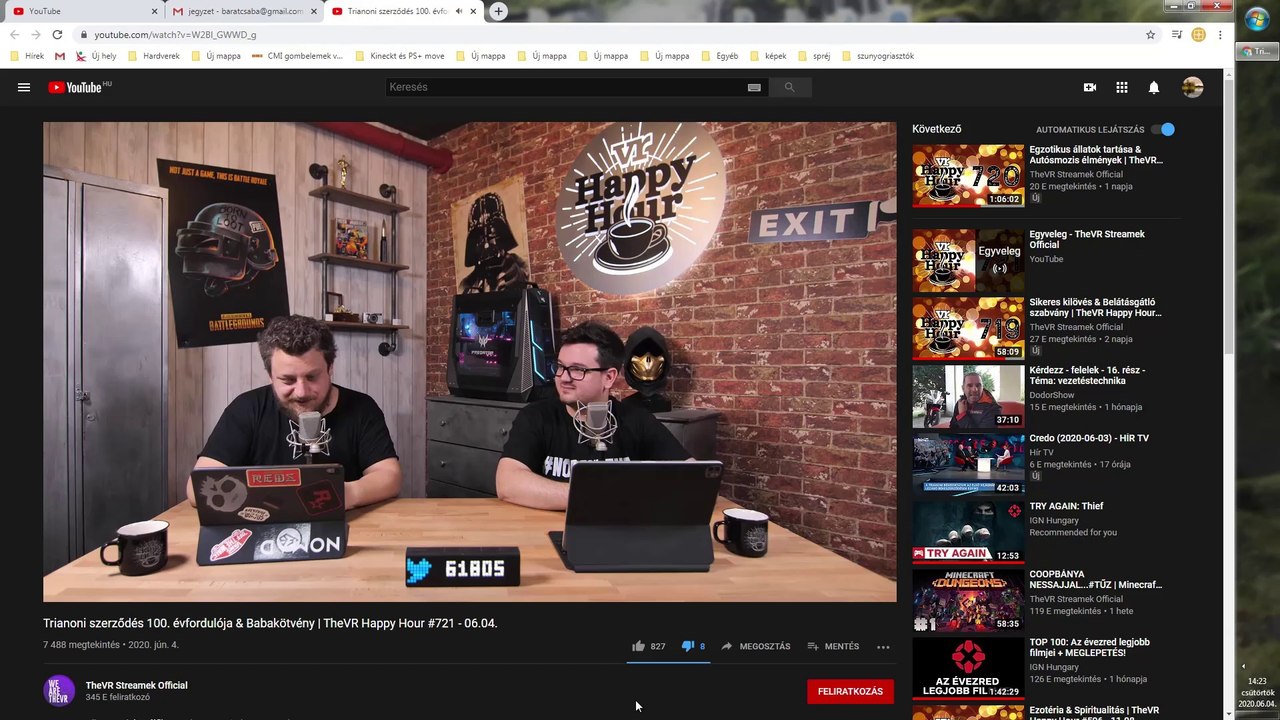Screen dimensions: 1280x720
Task: Open the orange globe extension icon
Action: (x=1198, y=34)
